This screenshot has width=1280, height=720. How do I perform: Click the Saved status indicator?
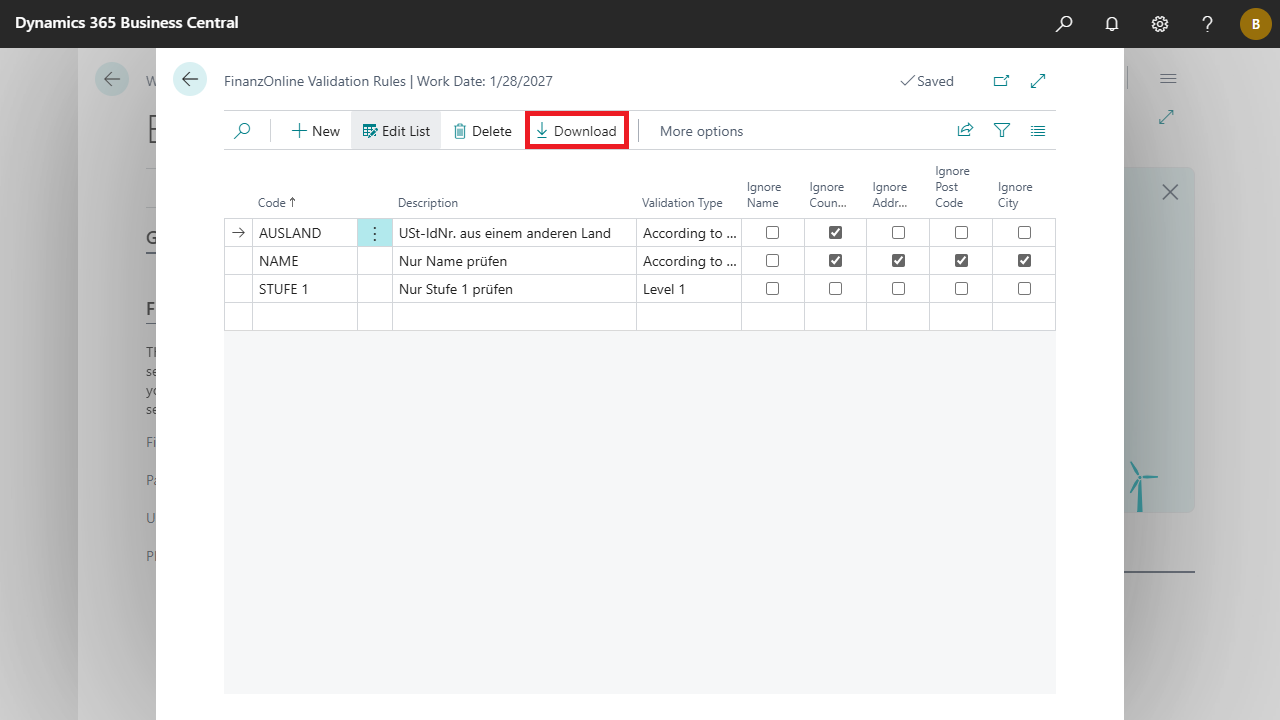click(x=926, y=81)
